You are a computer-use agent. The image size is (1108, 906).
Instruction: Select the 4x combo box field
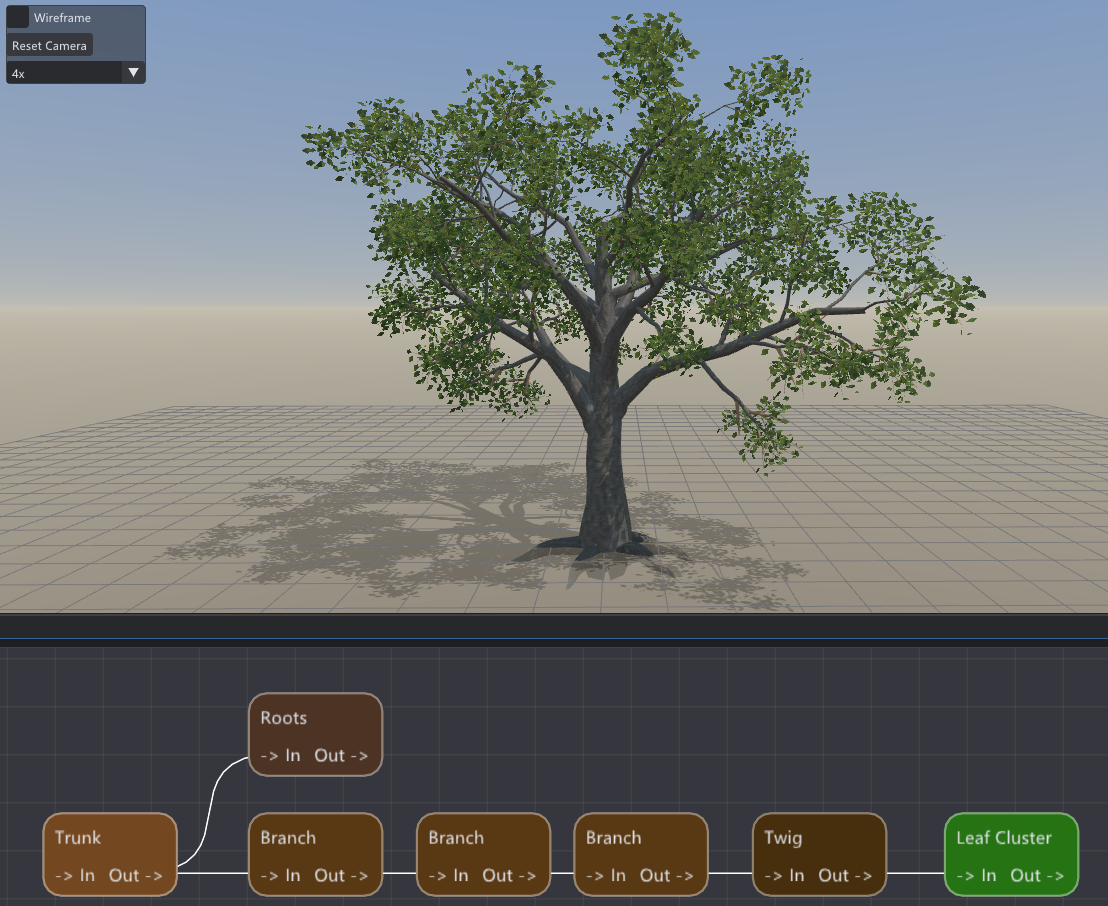[x=76, y=73]
